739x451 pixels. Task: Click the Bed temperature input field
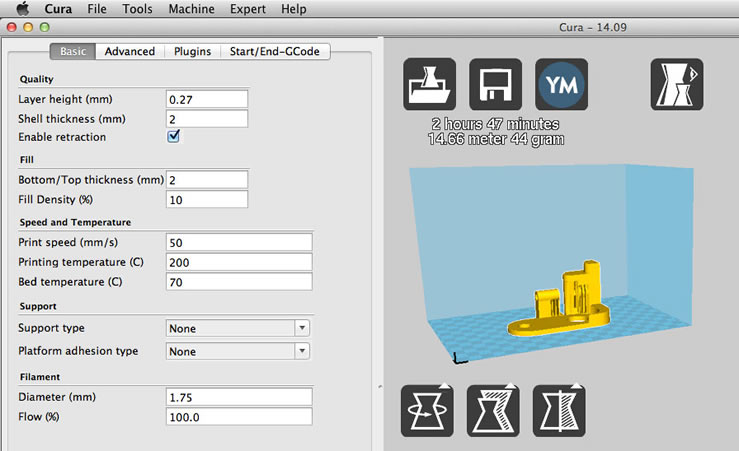[x=239, y=282]
